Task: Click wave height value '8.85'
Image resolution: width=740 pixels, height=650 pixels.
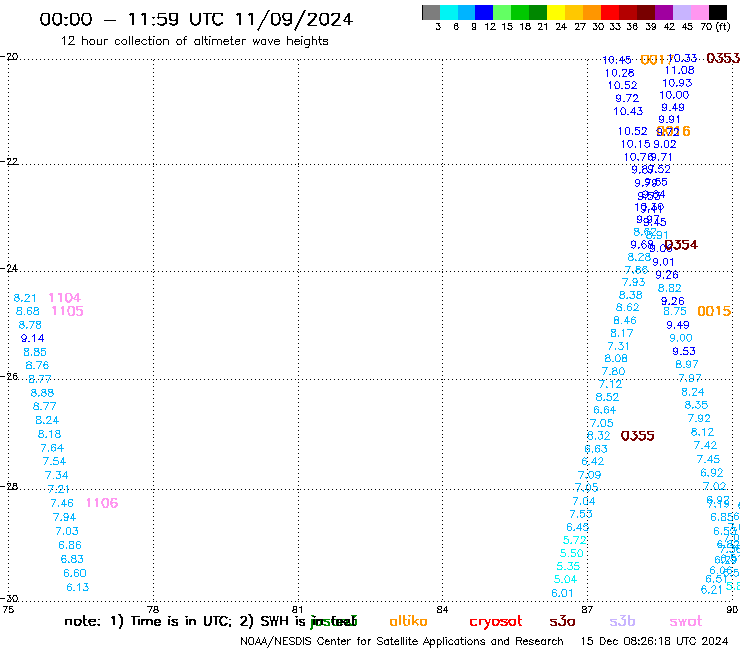Action: pos(35,352)
